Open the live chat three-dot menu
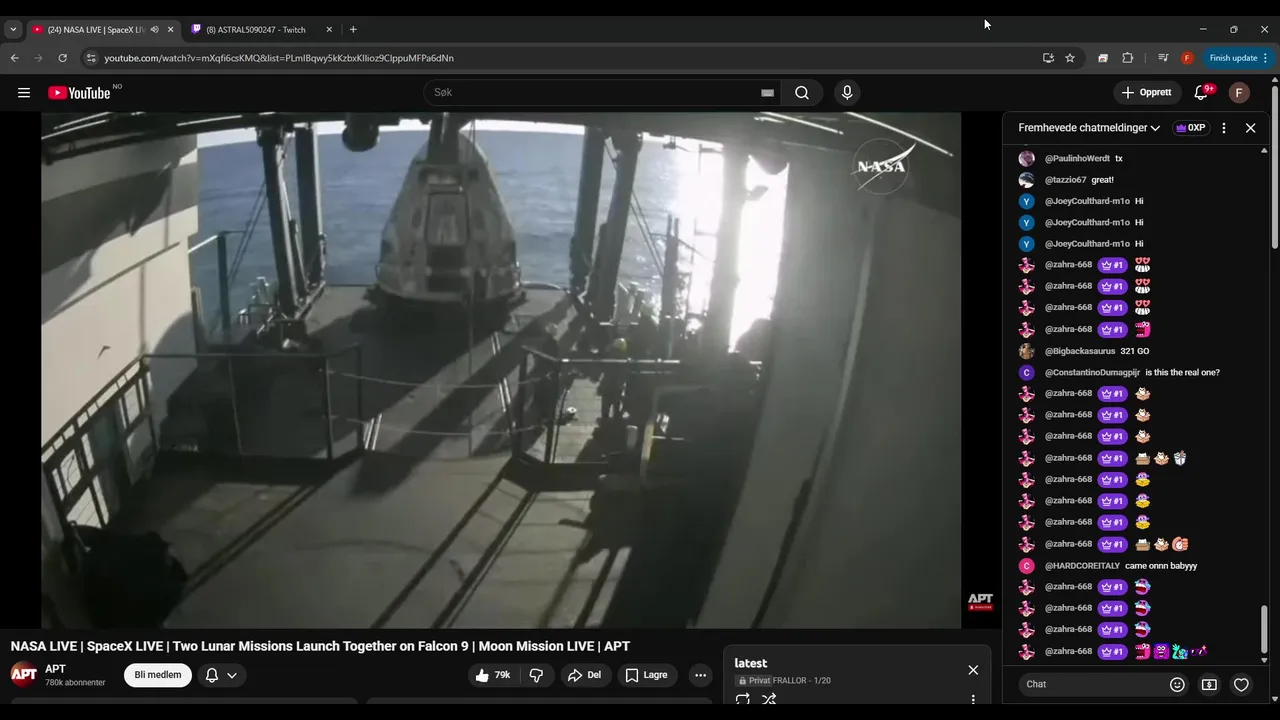The height and width of the screenshot is (720, 1280). (x=1224, y=128)
